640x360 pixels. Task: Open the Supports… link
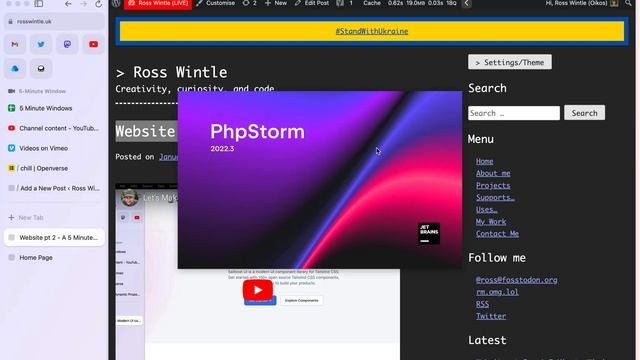tap(495, 198)
